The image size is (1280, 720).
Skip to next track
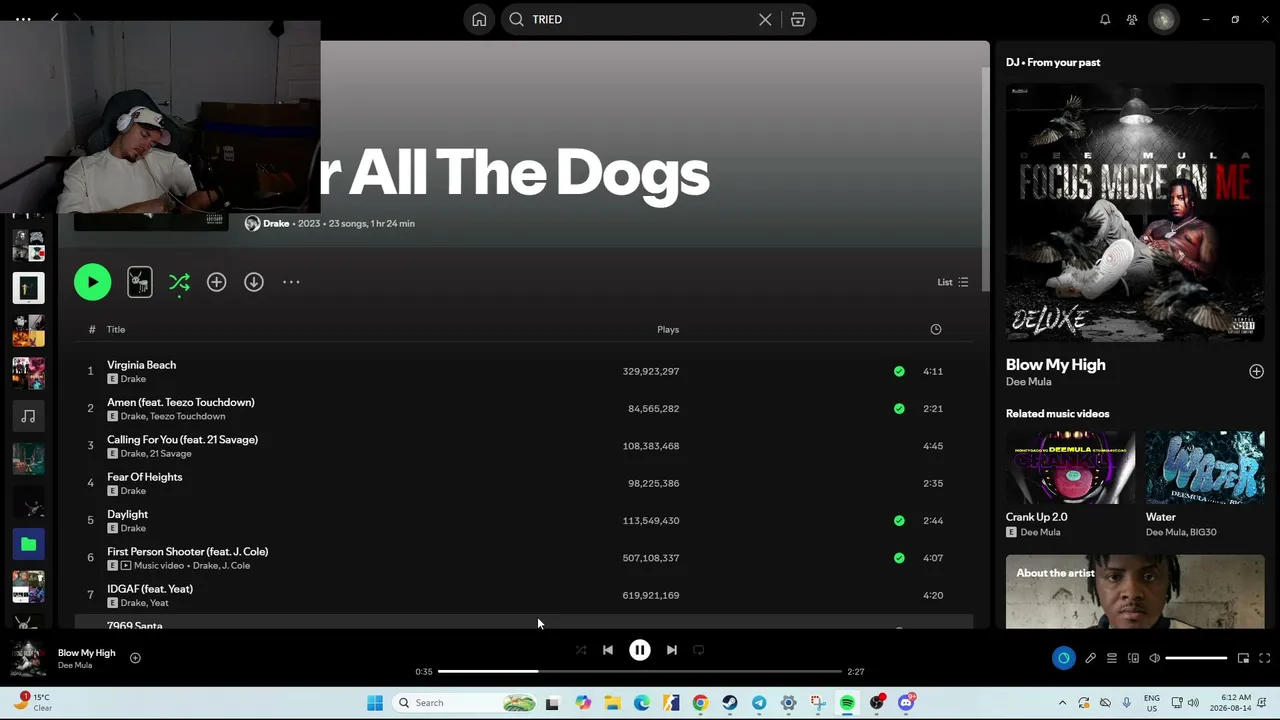pyautogui.click(x=672, y=650)
